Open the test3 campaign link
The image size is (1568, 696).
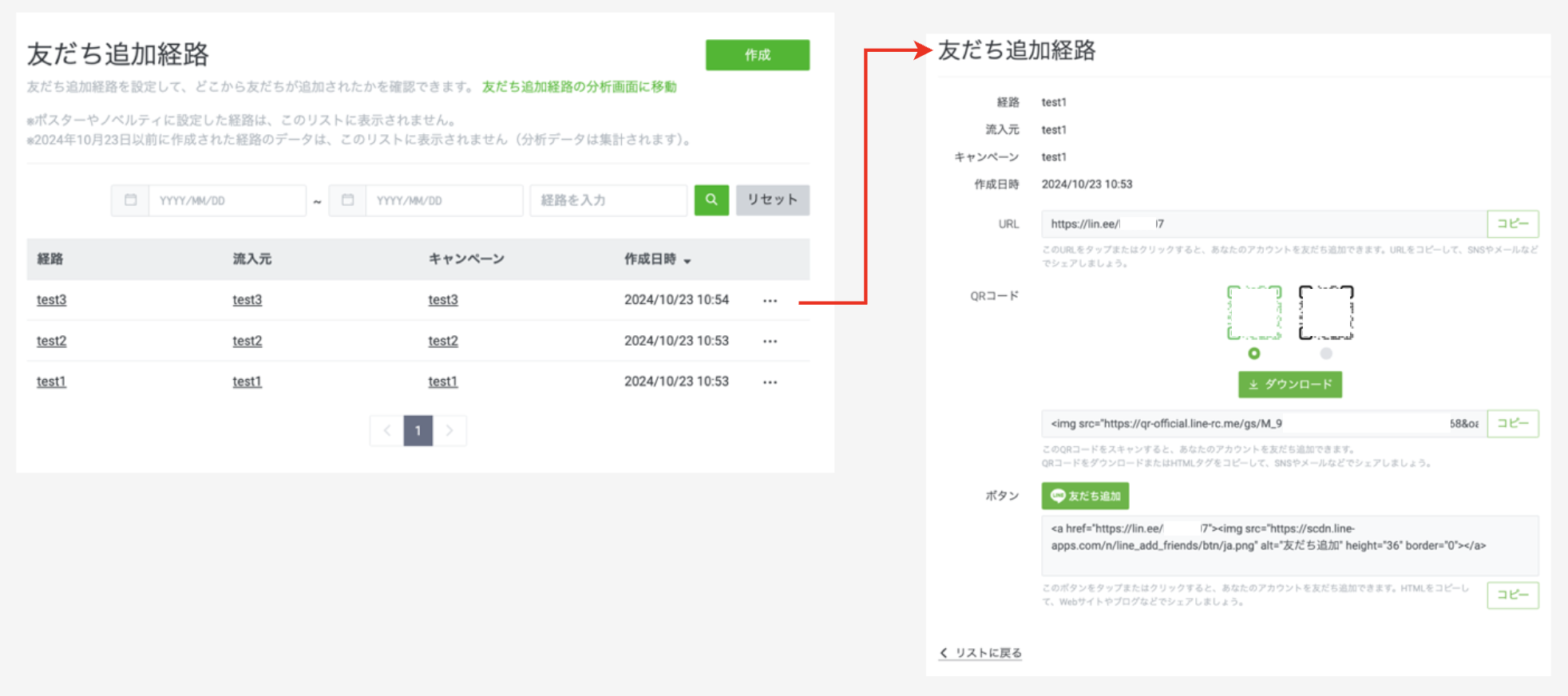coord(442,299)
